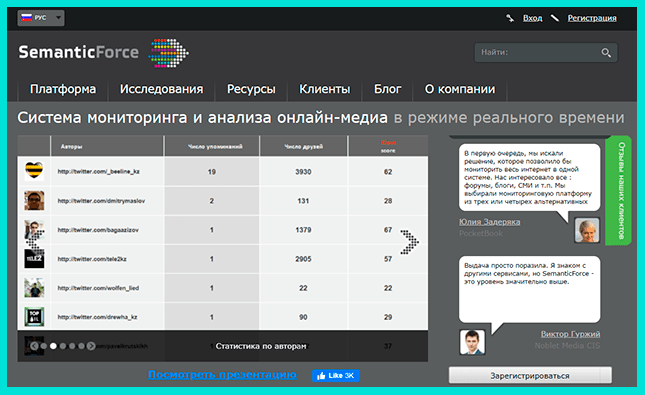Click the Tele2 black logo avatar
The height and width of the screenshot is (395, 645).
pos(34,259)
